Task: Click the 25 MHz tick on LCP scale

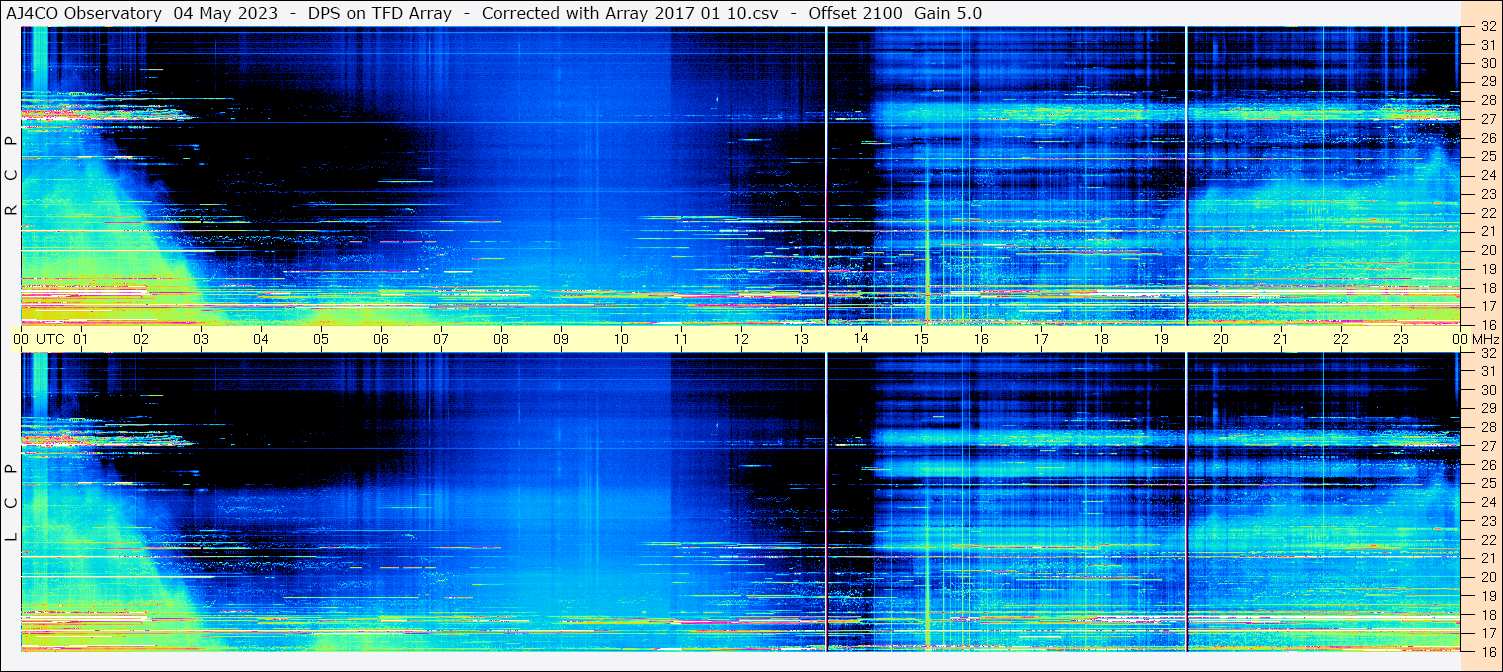Action: click(1487, 483)
